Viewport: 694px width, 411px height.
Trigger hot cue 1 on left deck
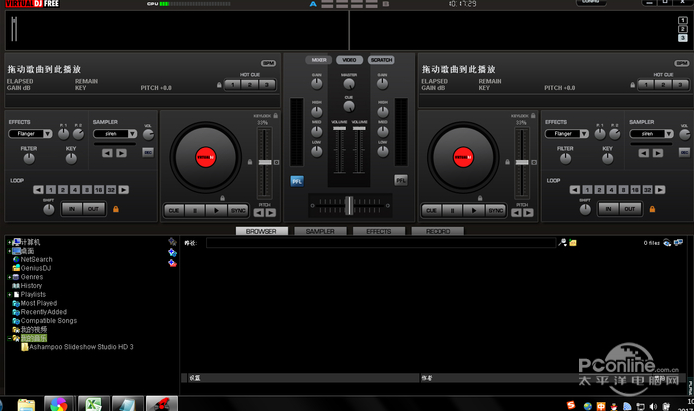pyautogui.click(x=233, y=85)
